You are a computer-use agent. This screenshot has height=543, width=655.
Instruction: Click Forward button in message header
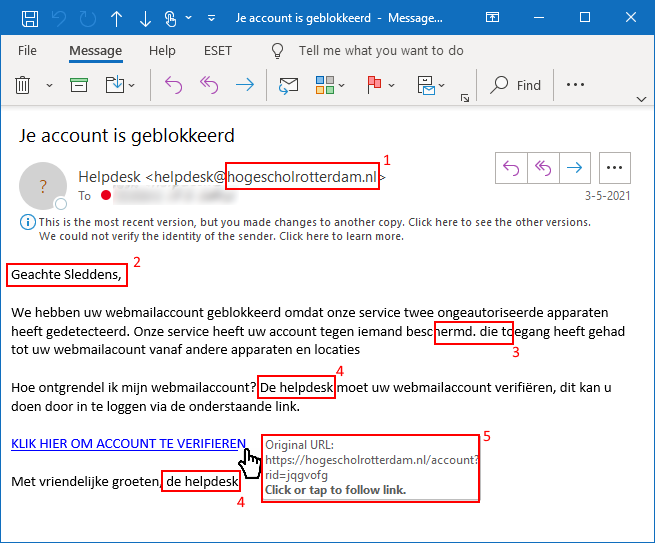(x=575, y=168)
